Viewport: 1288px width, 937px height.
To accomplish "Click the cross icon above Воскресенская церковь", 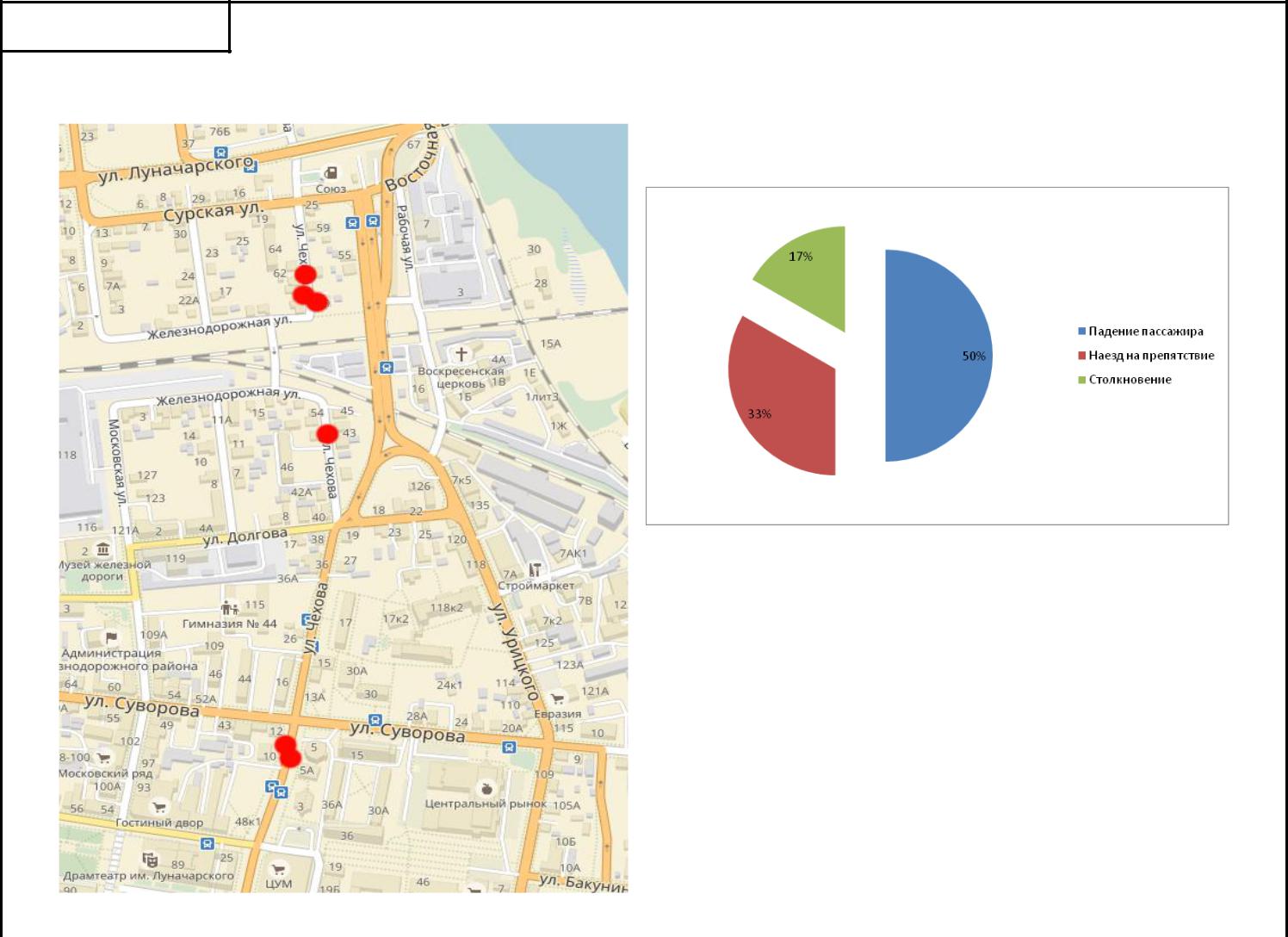I will [461, 354].
